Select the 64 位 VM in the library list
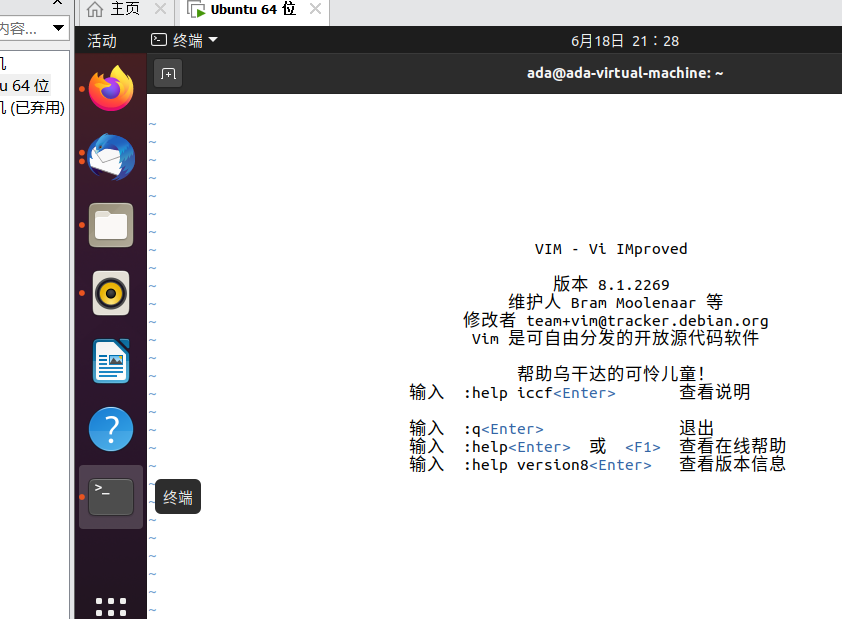Screen dimensions: 842x619 pyautogui.click(x=25, y=85)
